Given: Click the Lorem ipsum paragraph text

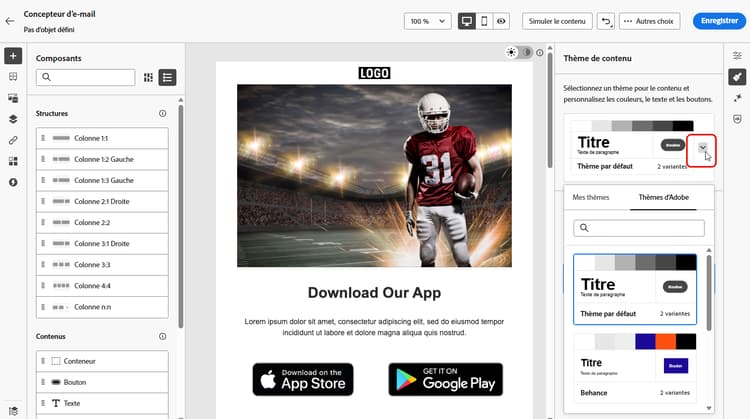Looking at the screenshot, I should [374, 327].
